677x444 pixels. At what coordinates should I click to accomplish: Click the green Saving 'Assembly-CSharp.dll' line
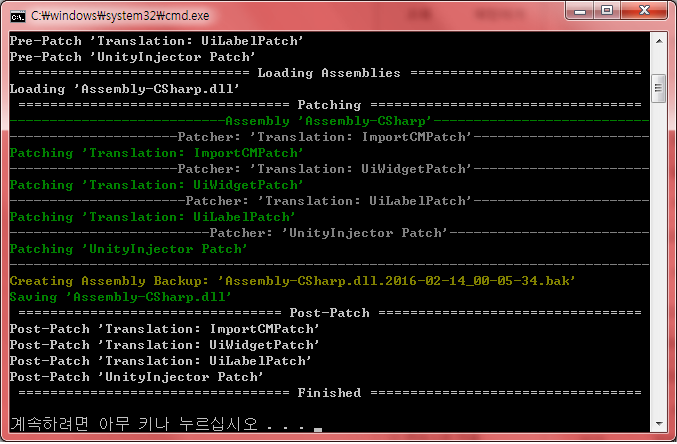(x=120, y=297)
